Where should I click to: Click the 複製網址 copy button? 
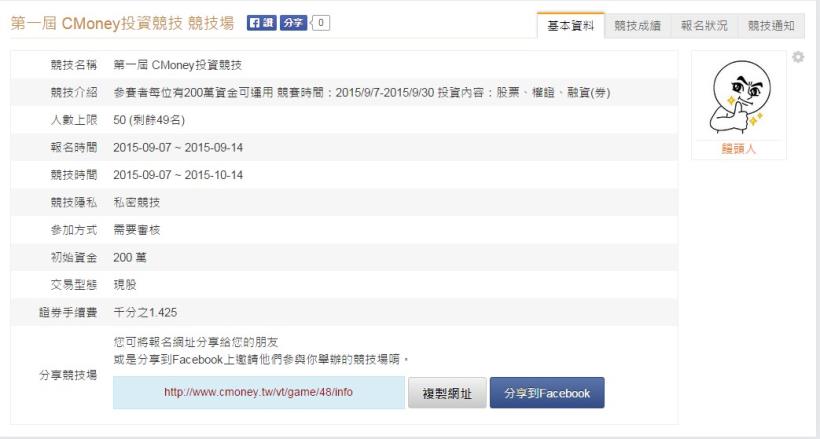point(447,393)
